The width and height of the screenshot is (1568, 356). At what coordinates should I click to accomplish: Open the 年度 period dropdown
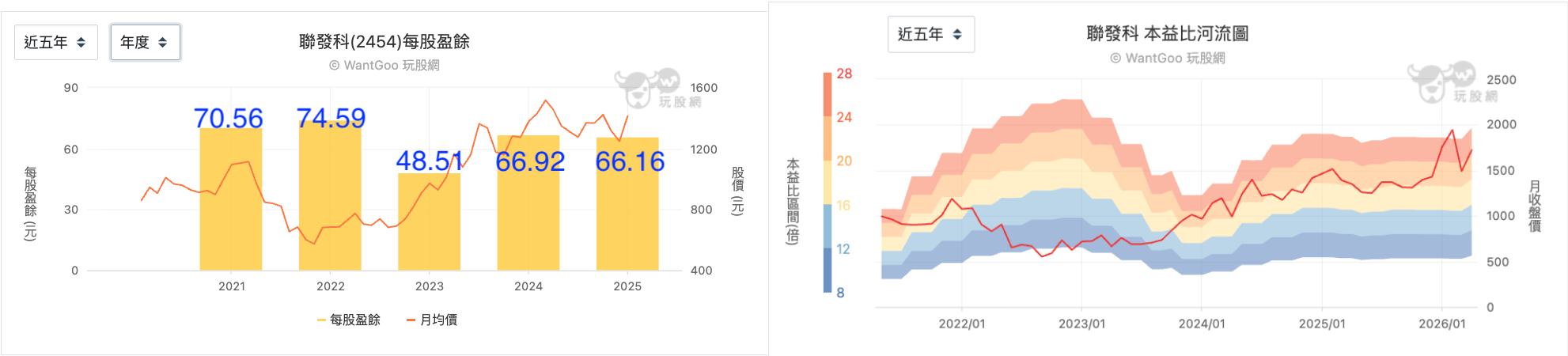click(145, 43)
